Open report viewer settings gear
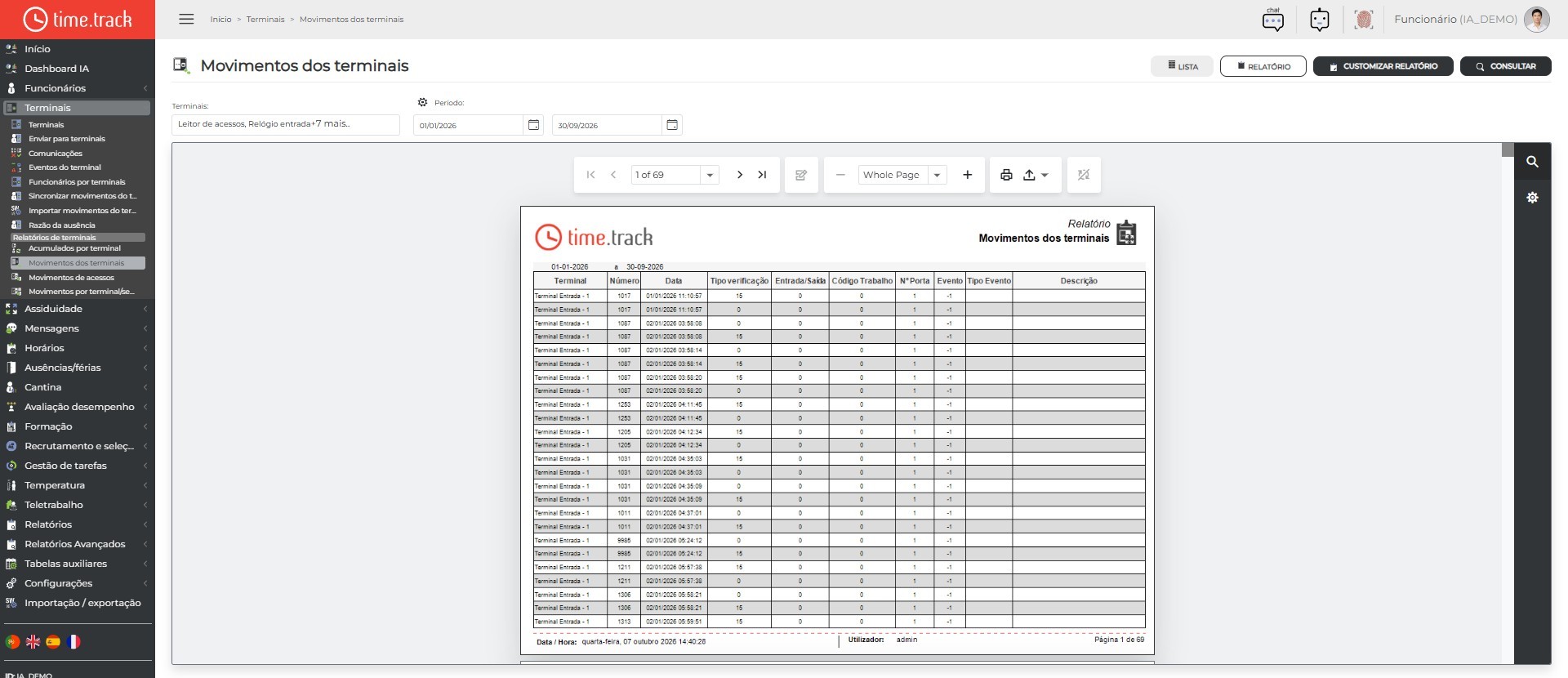Viewport: 1568px width, 678px height. 1532,198
